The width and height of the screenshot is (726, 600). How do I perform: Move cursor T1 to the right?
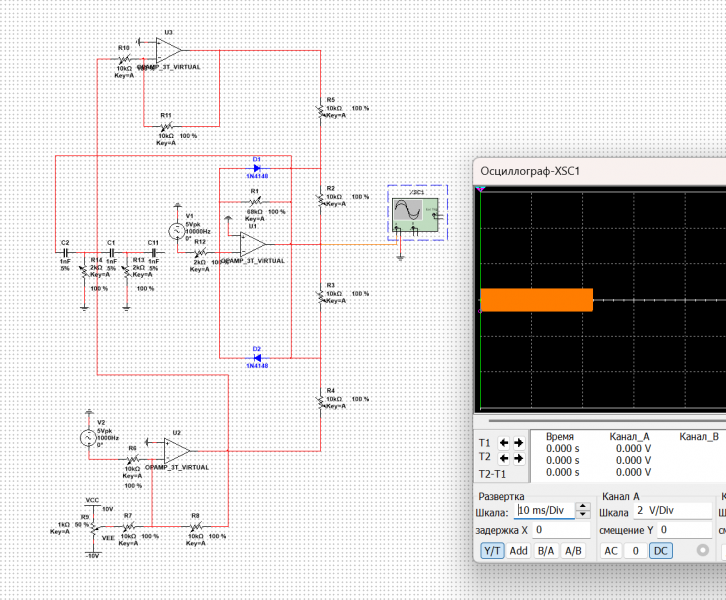point(518,442)
